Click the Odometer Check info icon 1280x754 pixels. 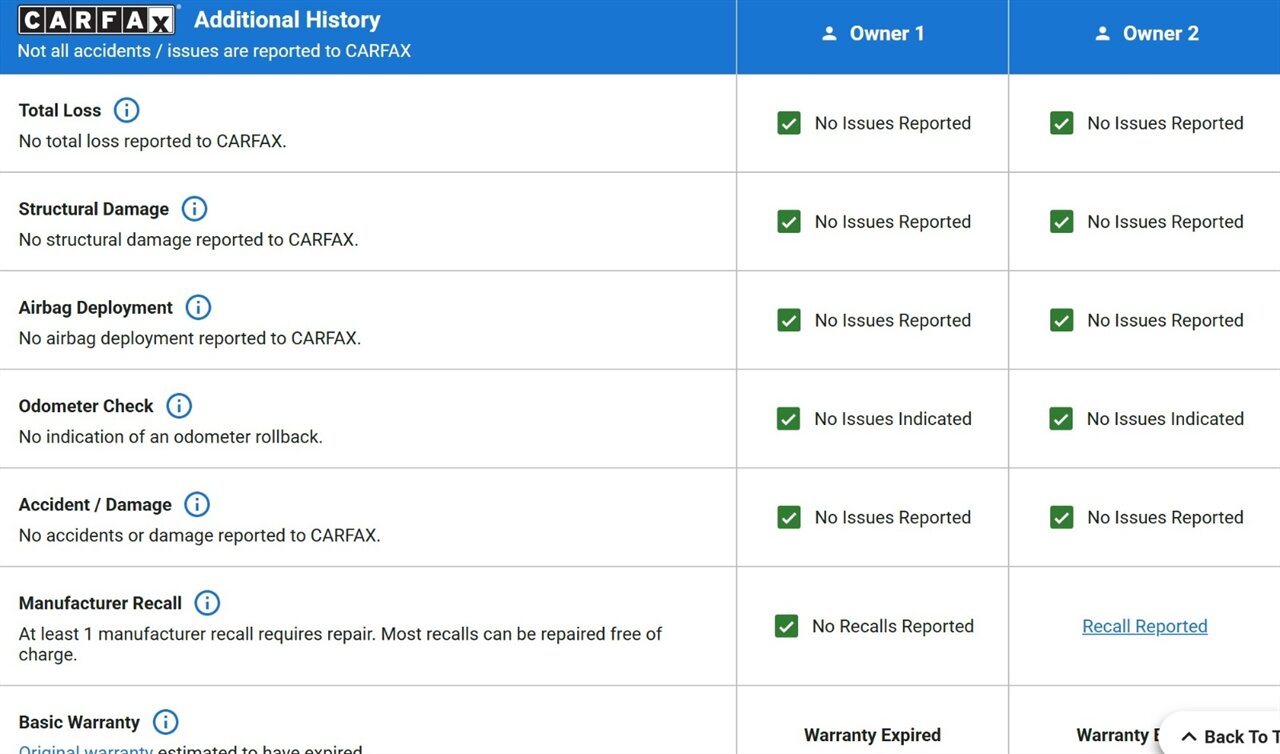[178, 406]
